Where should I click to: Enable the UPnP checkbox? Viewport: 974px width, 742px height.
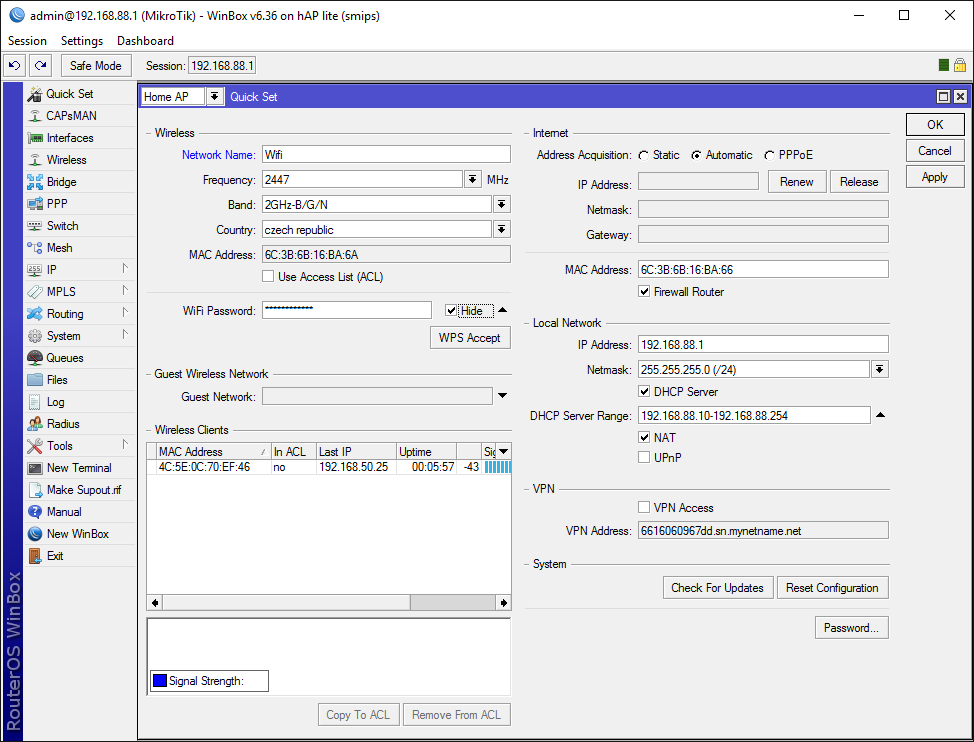pos(645,458)
